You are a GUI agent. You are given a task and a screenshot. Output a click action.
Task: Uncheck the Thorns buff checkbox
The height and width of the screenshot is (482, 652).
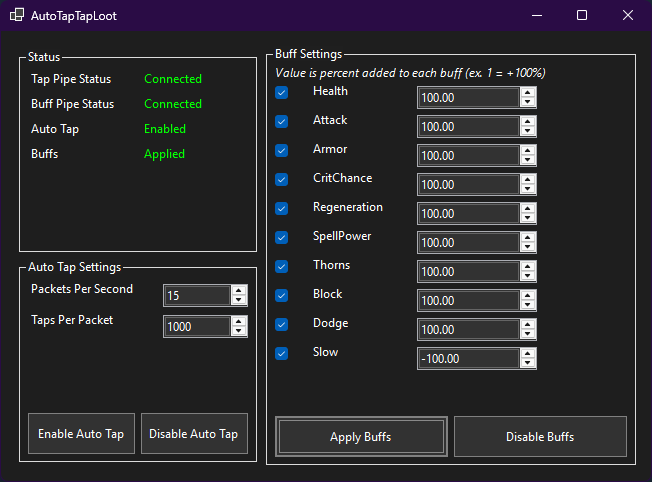point(282,266)
